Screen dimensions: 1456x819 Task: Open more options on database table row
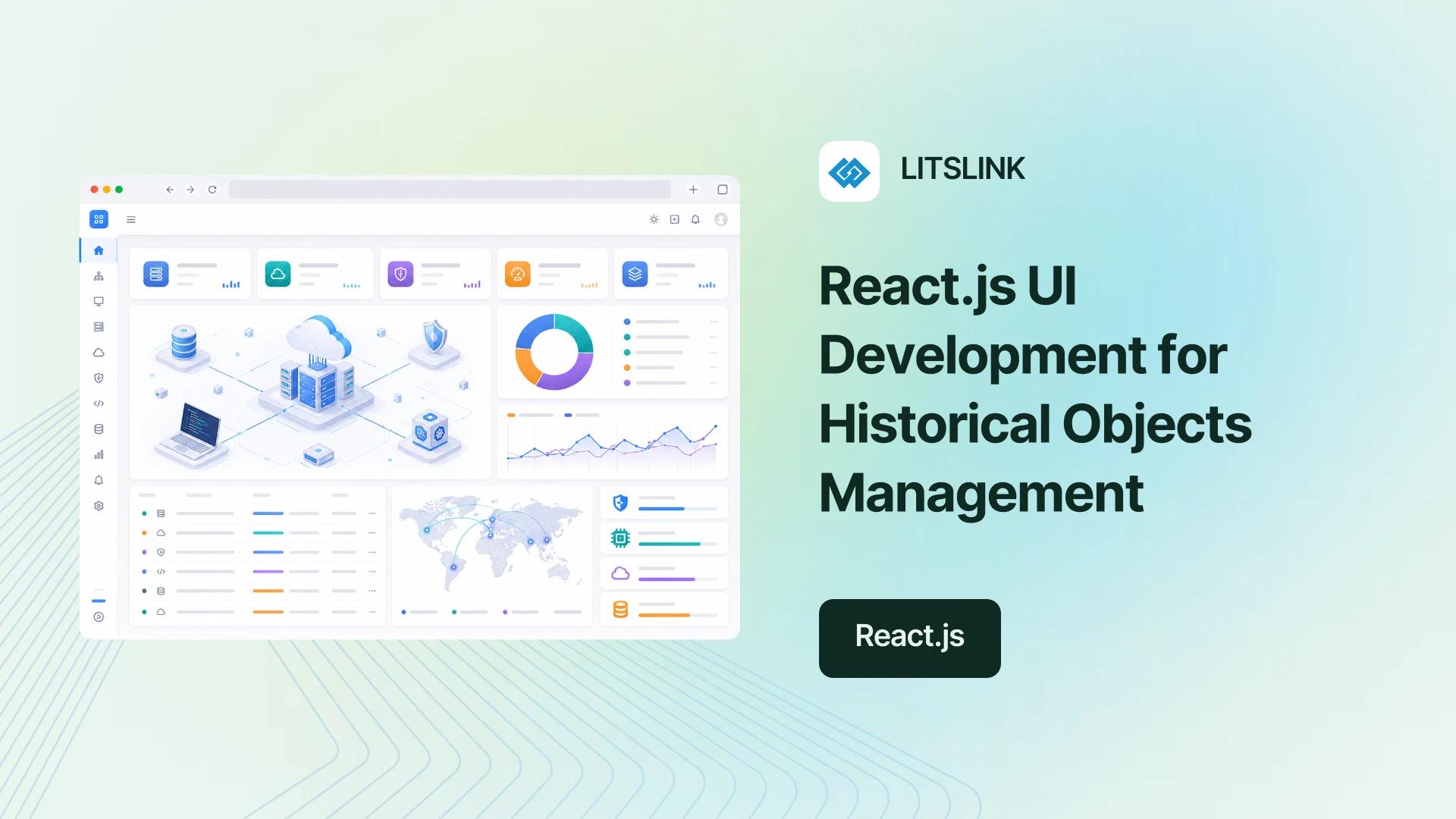pos(372,591)
